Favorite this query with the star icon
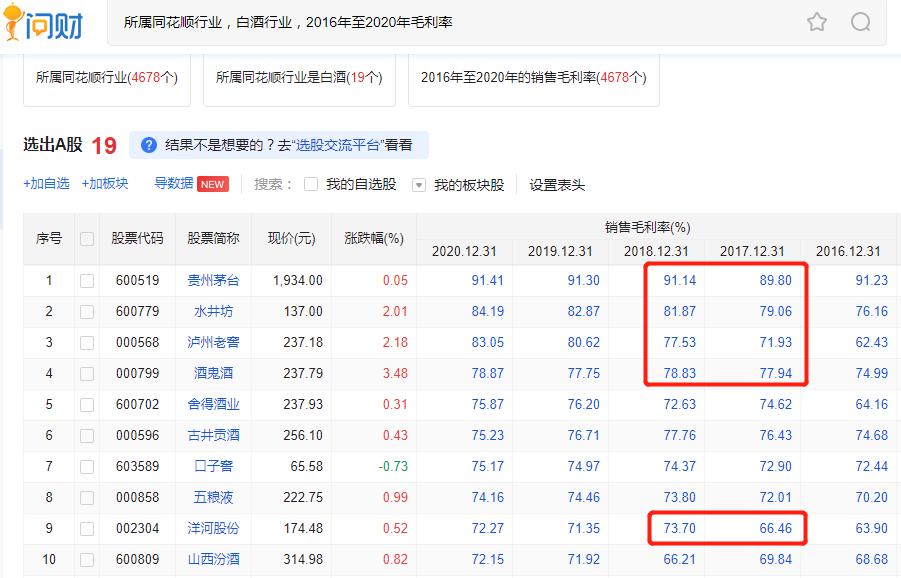Screen dimensions: 901x578 click(817, 22)
